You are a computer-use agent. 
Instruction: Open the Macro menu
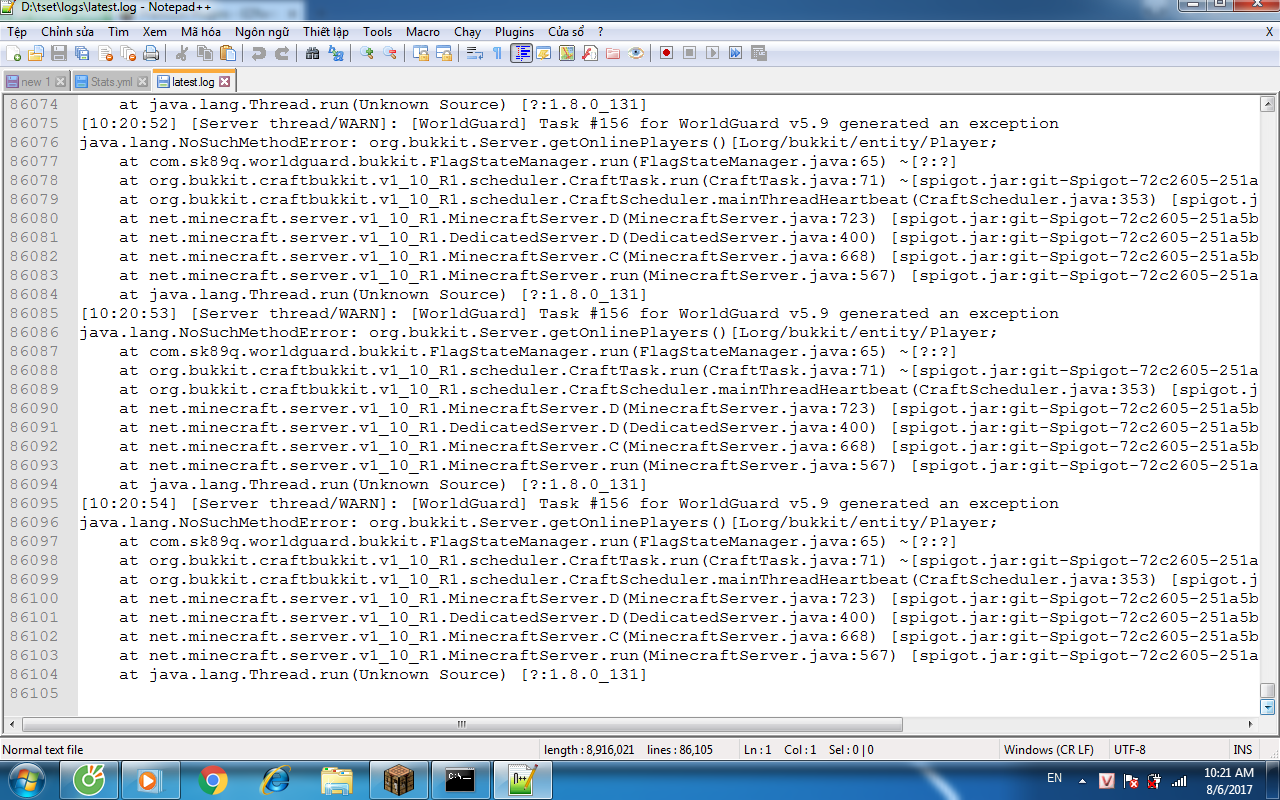423,32
